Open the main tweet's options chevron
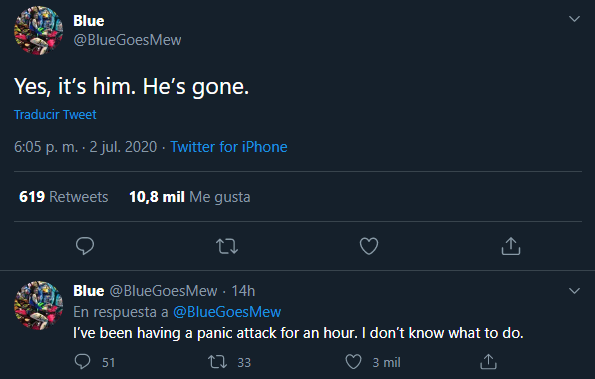This screenshot has height=379, width=595. pos(575,19)
